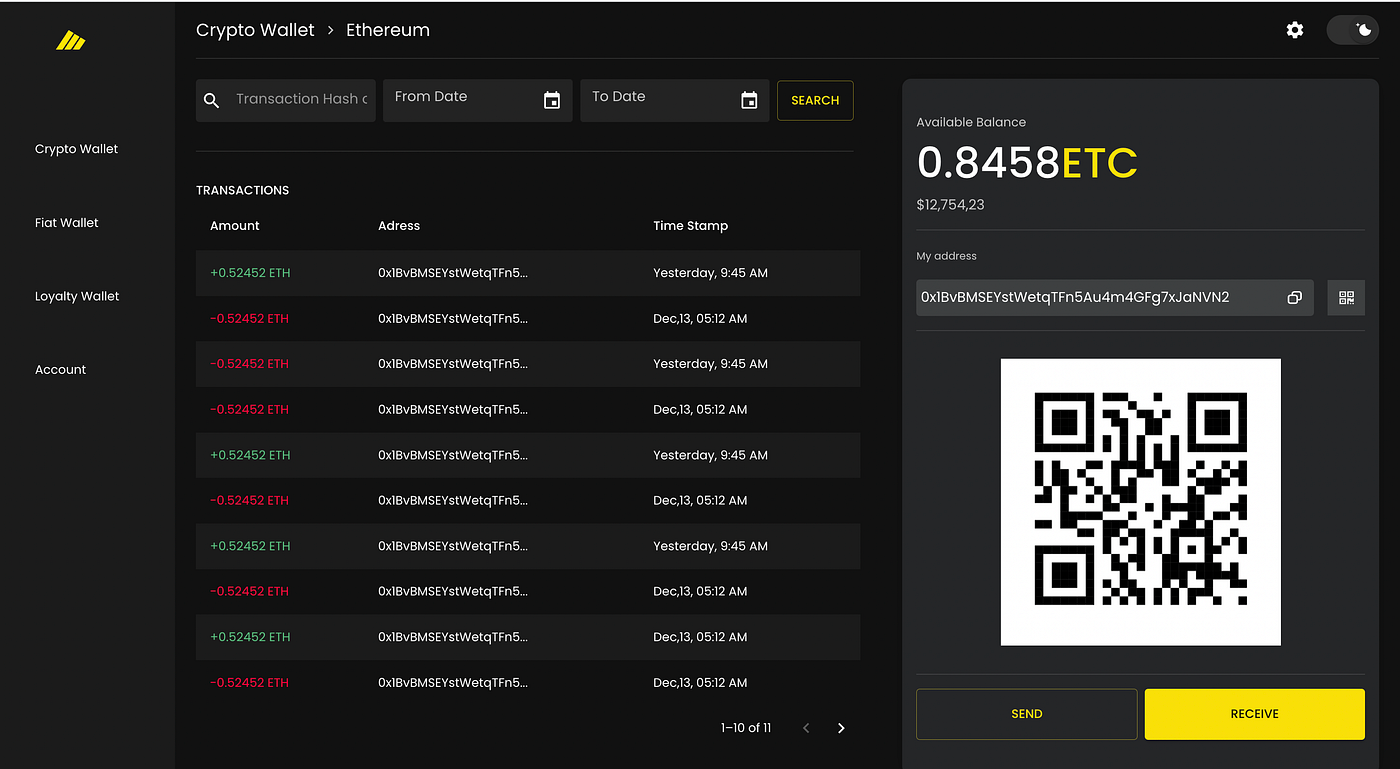Click the Time Stamp column header
Viewport: 1400px width, 769px height.
[x=691, y=226]
